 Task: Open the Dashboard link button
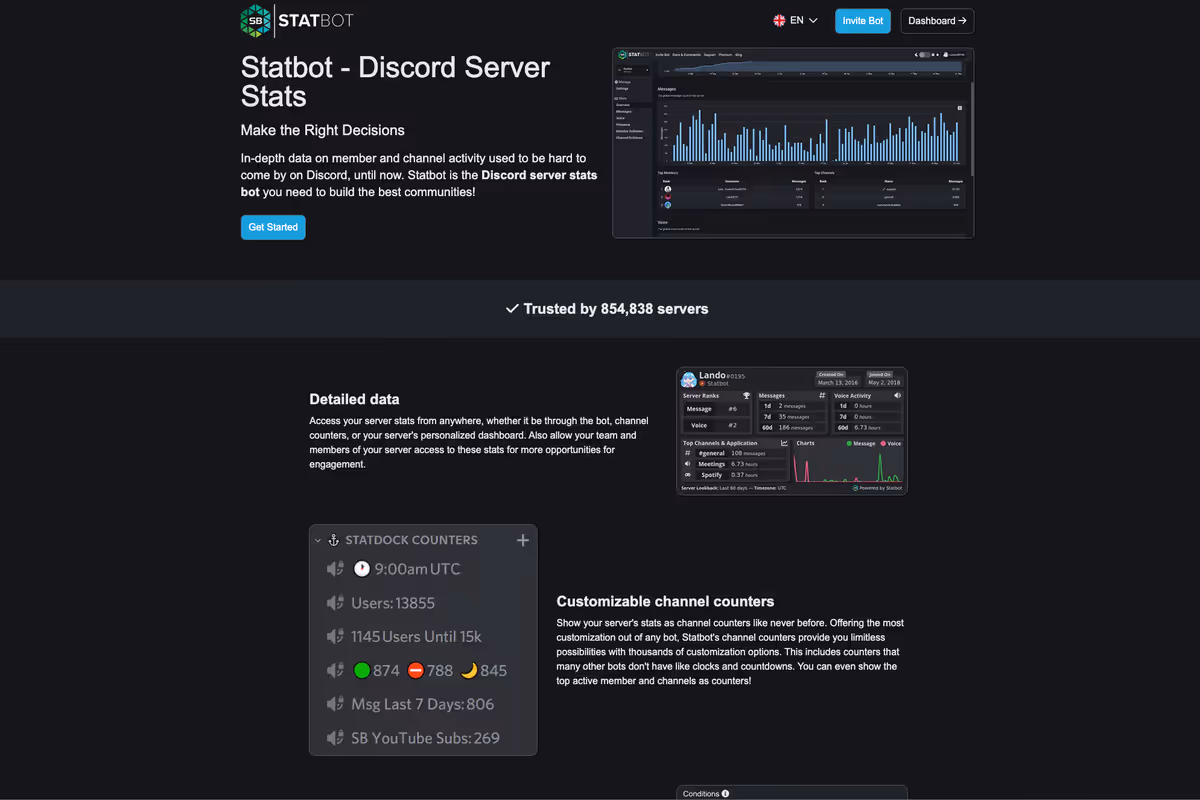(937, 21)
